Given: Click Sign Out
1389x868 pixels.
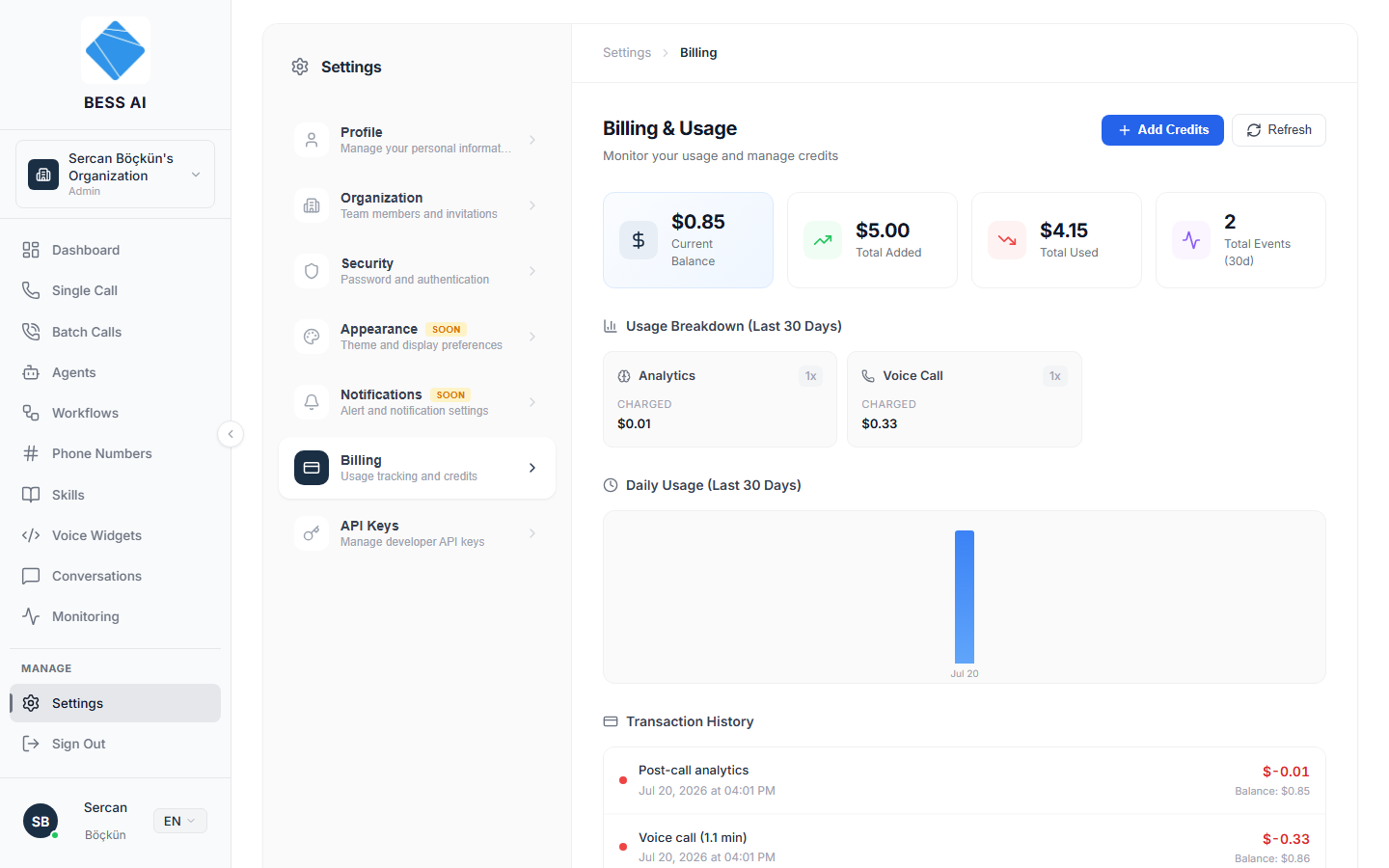Looking at the screenshot, I should coord(115,744).
